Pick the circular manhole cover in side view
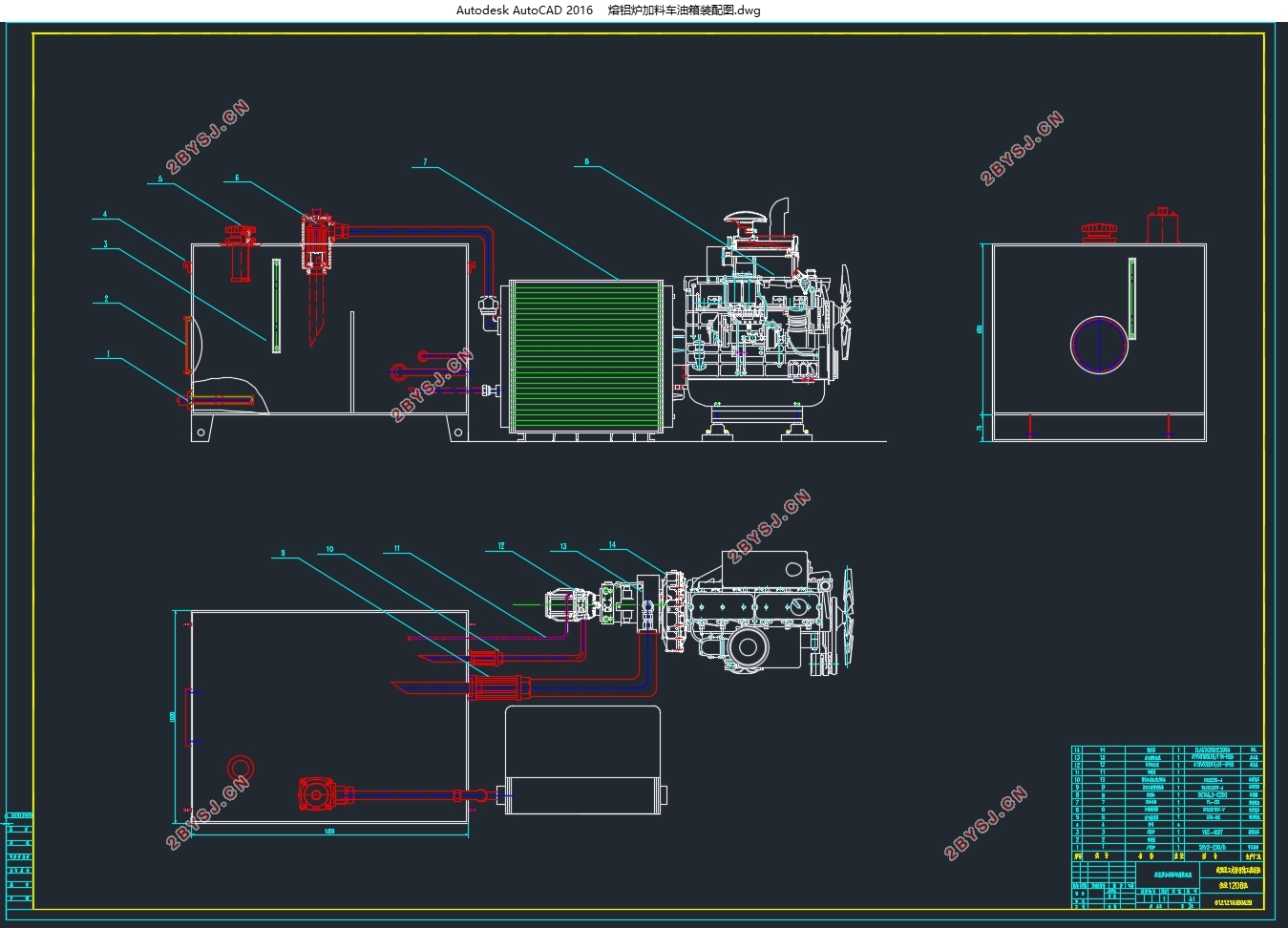 point(1100,344)
